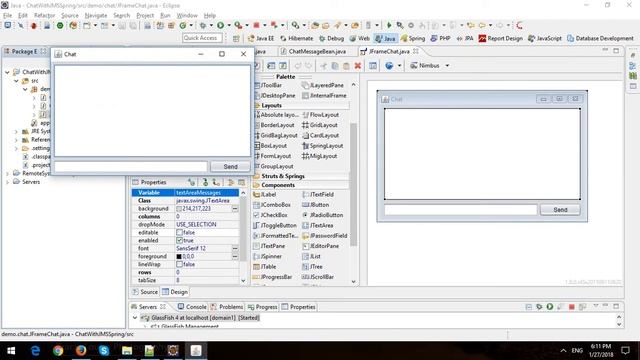Choose JRadioButton in the palette

click(322, 215)
